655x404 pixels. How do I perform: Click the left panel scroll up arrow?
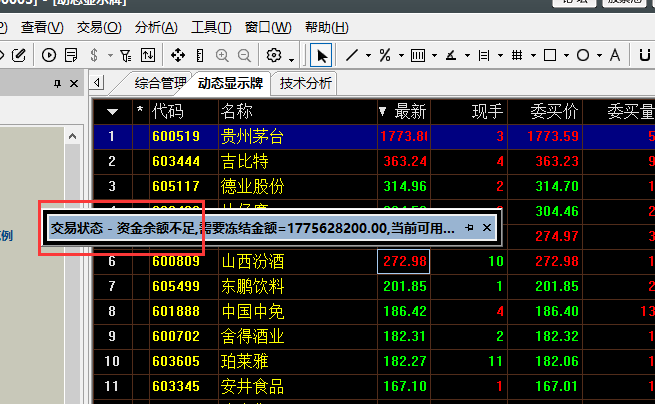click(73, 136)
